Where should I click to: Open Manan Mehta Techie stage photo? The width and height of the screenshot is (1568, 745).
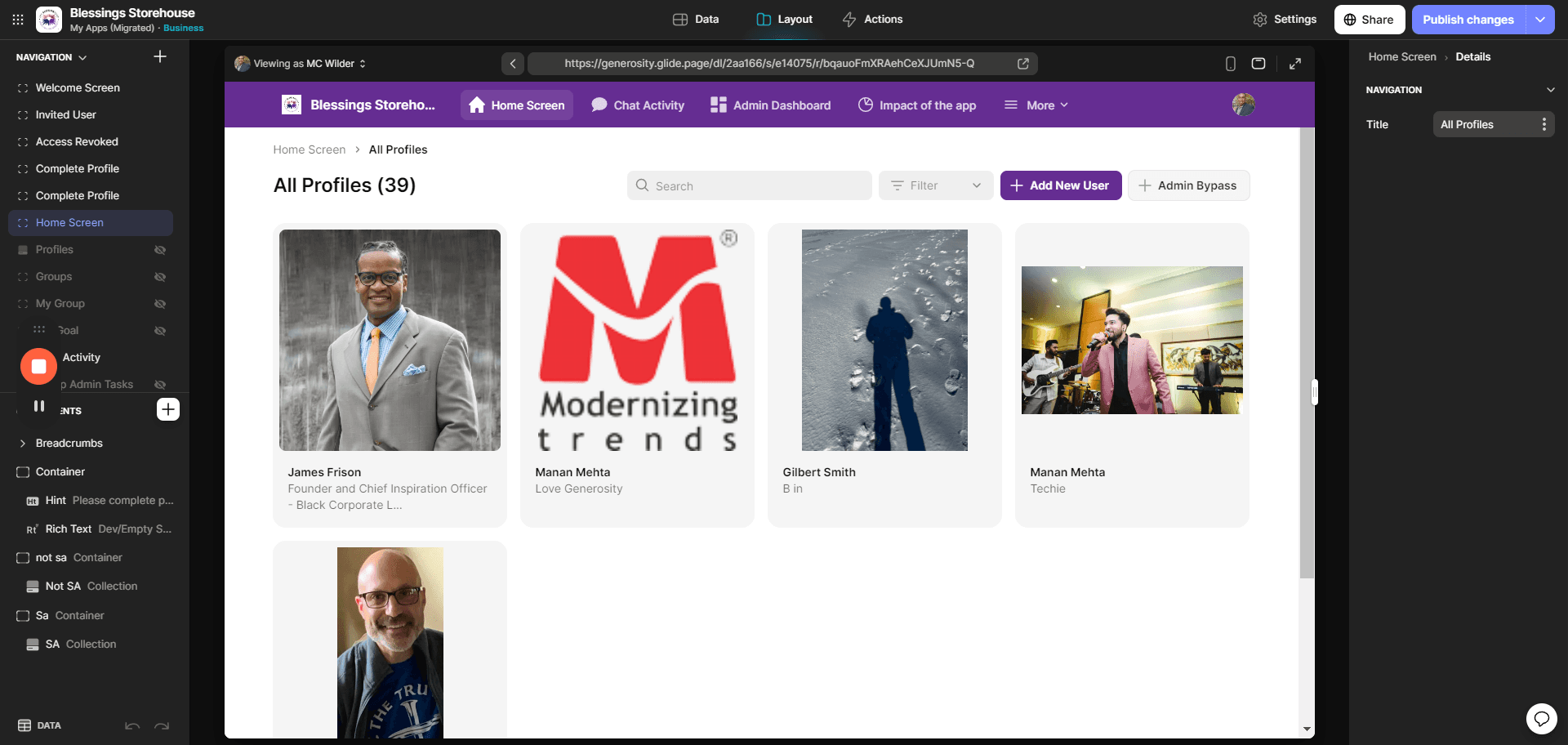coord(1132,340)
